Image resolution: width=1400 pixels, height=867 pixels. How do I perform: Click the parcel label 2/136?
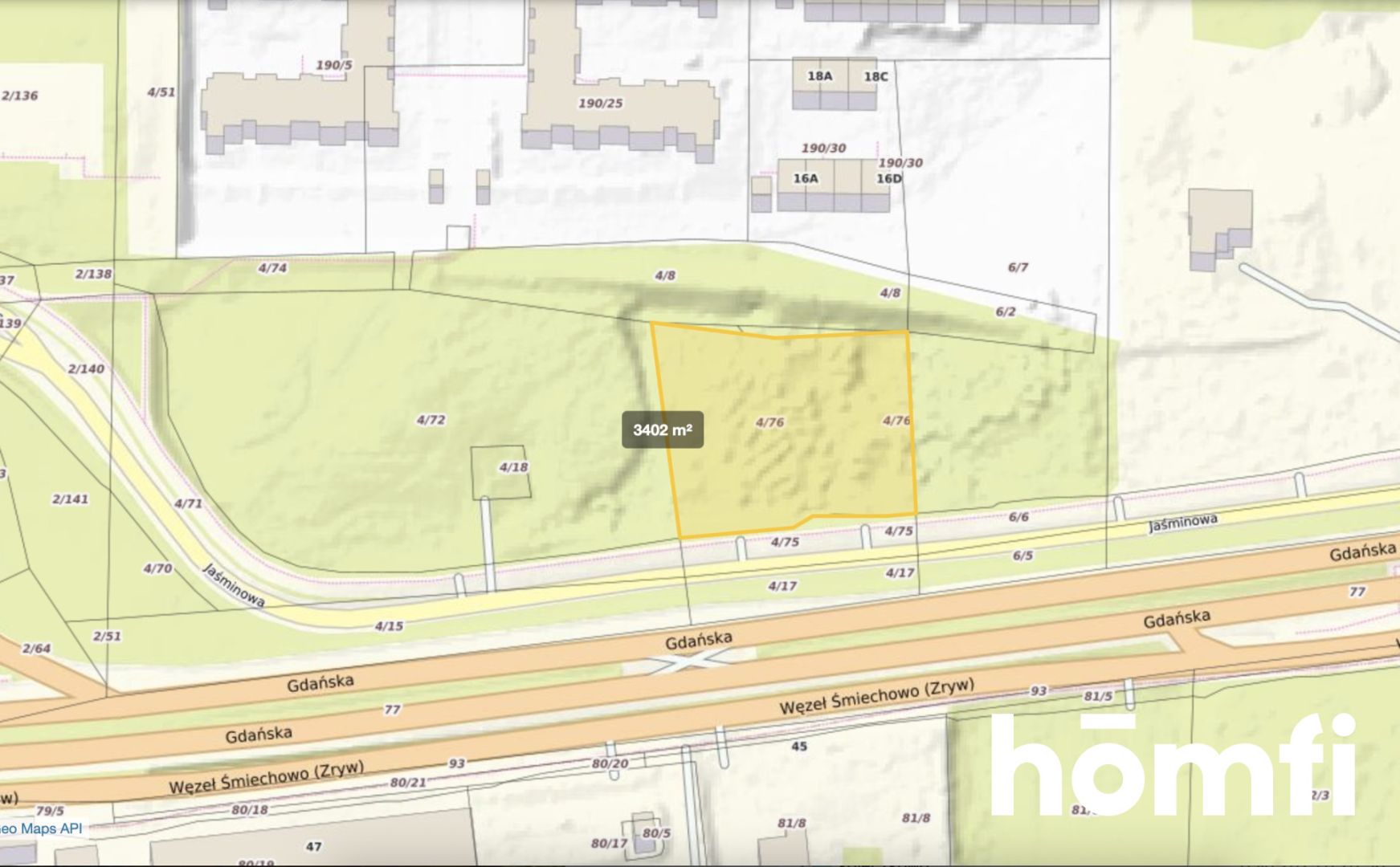tap(20, 96)
